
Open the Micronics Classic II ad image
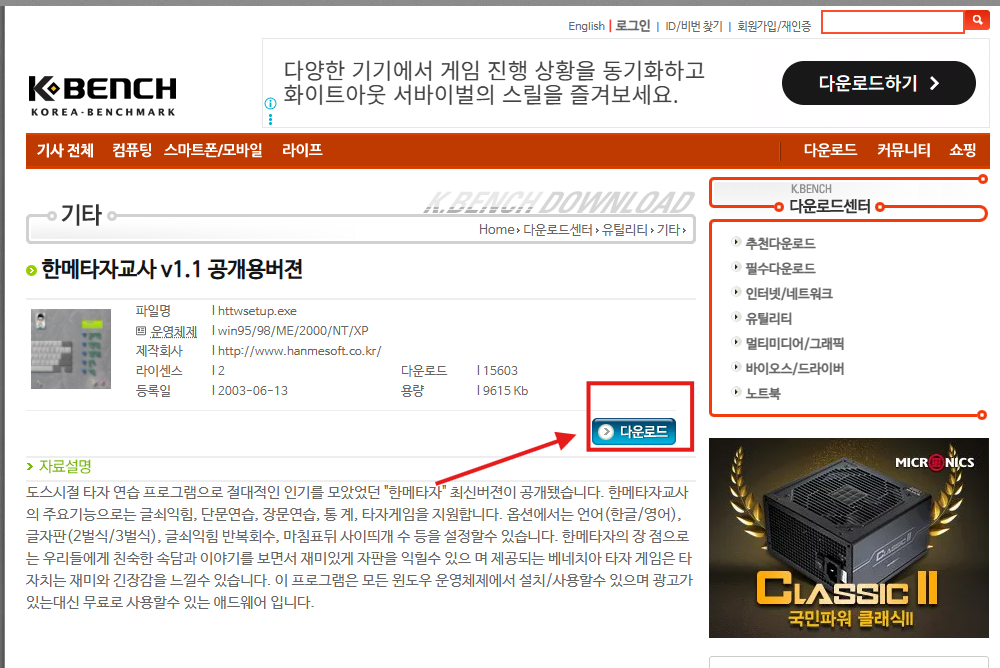point(849,538)
